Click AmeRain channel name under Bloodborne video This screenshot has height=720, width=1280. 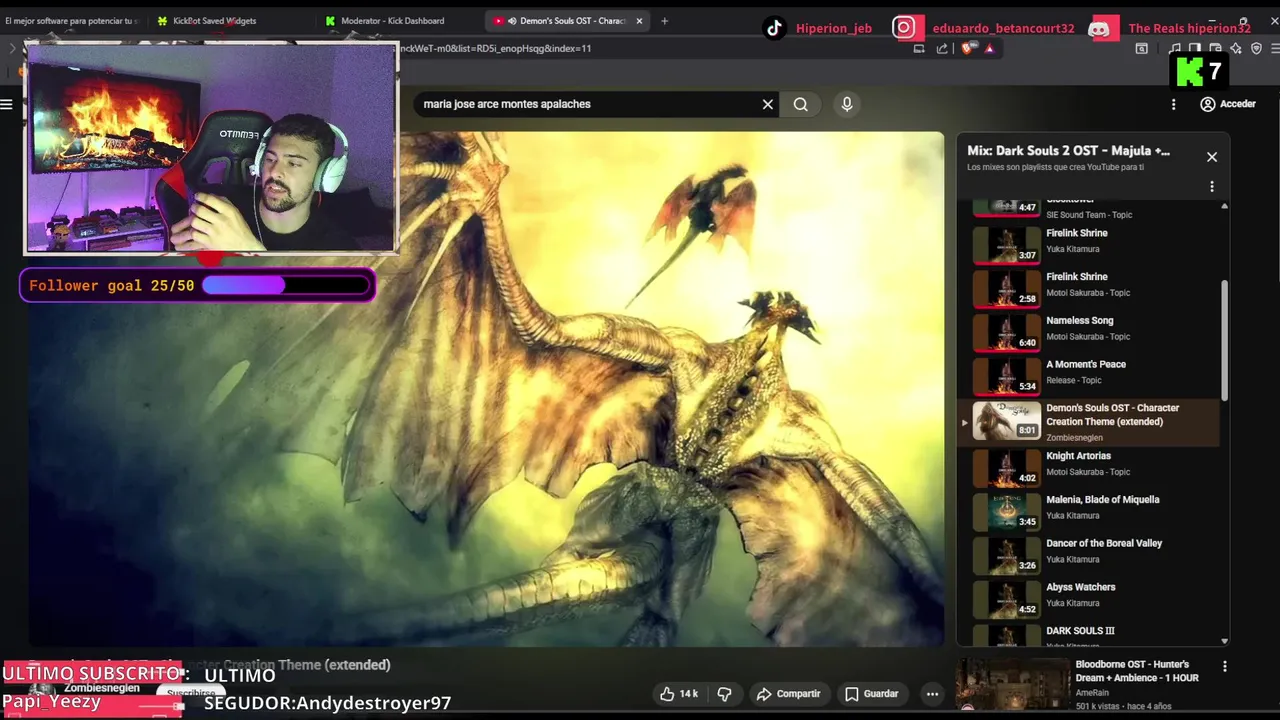click(1092, 692)
